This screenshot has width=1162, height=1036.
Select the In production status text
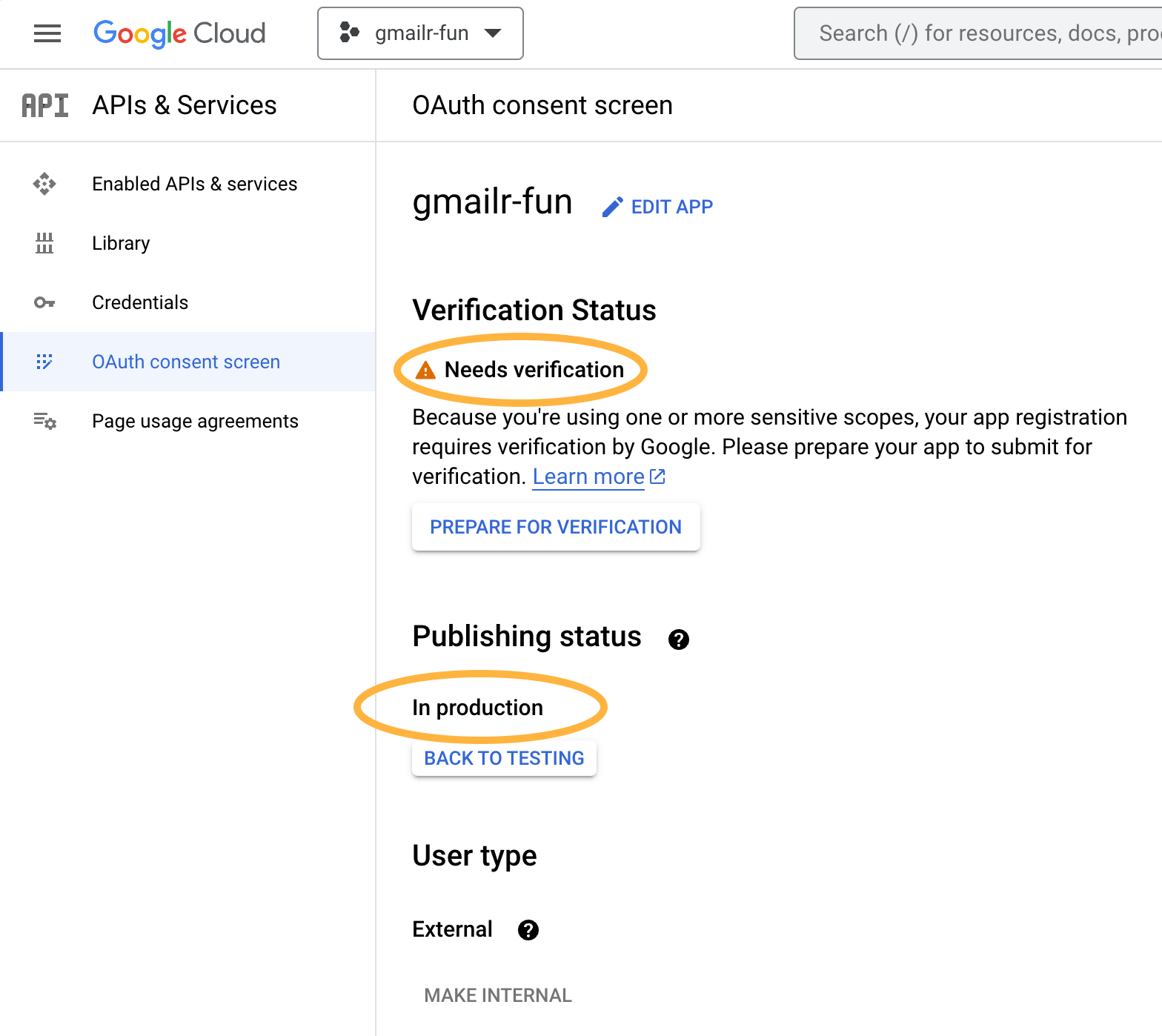pyautogui.click(x=477, y=708)
